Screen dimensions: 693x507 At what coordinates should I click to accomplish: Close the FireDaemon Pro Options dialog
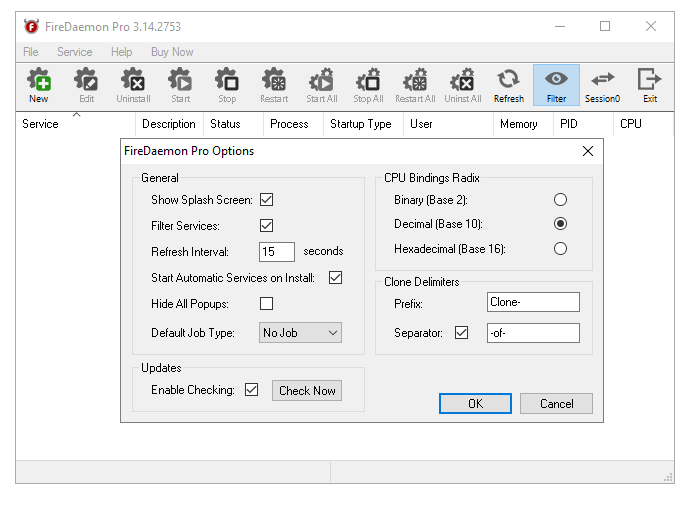point(588,151)
